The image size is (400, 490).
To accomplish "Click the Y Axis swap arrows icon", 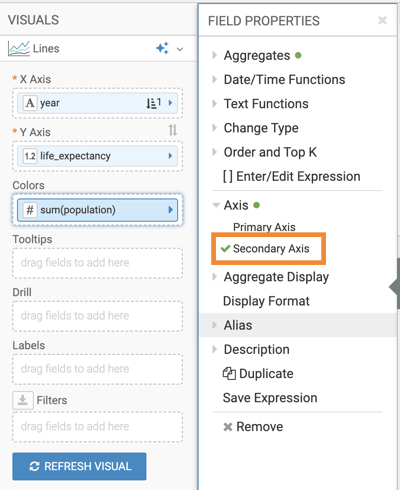I will pyautogui.click(x=173, y=130).
